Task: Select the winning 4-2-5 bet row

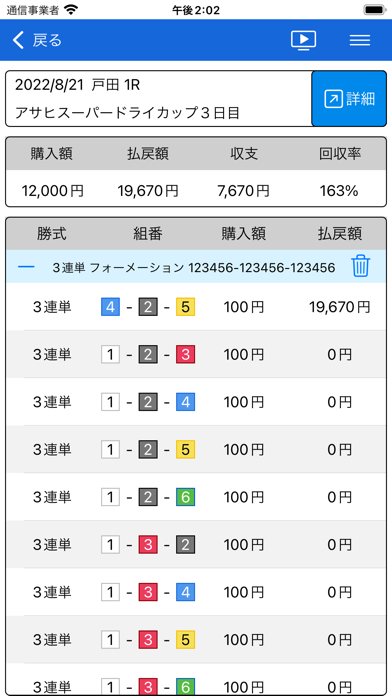Action: point(196,307)
